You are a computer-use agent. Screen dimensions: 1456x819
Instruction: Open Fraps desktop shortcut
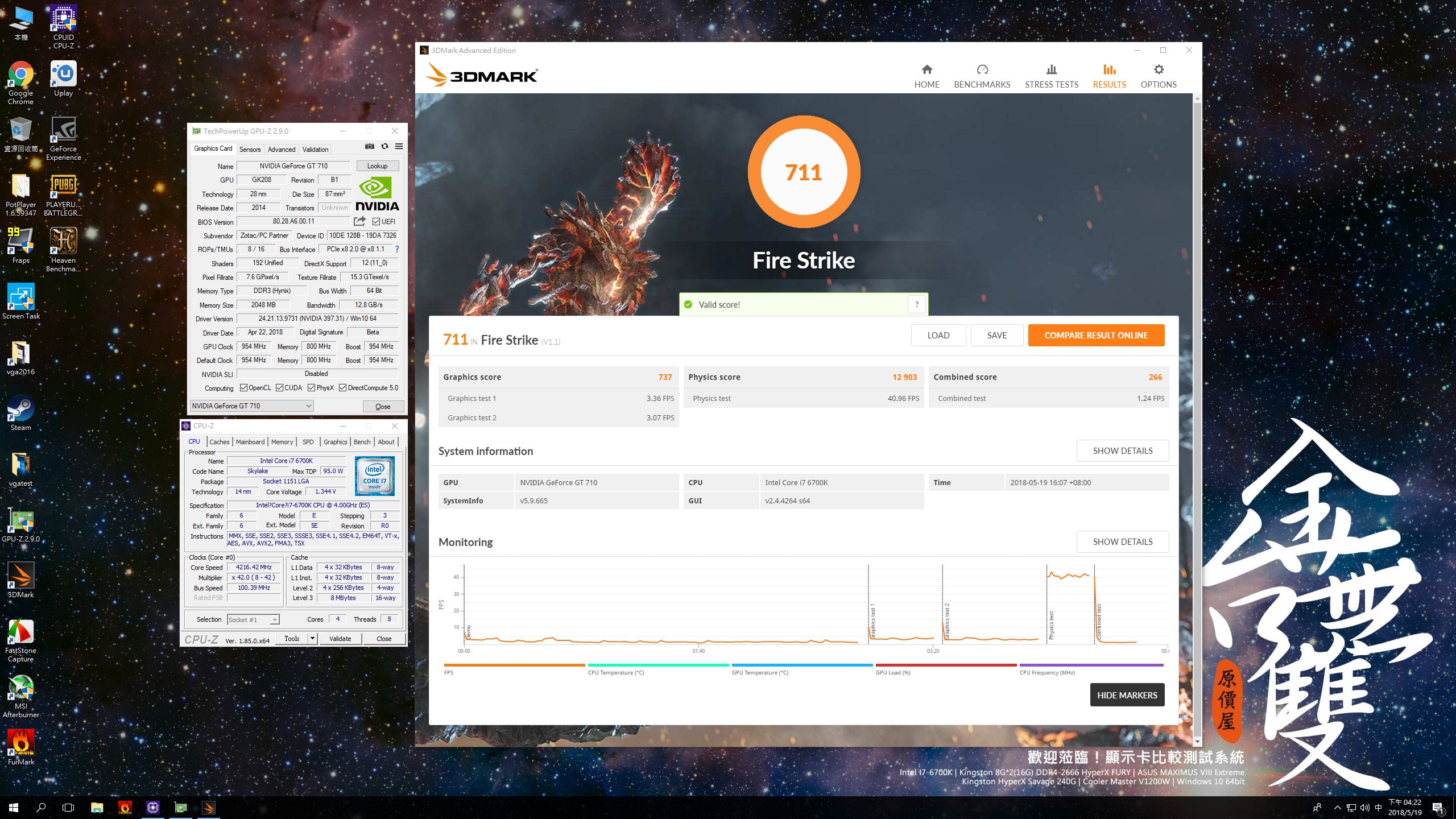(20, 246)
